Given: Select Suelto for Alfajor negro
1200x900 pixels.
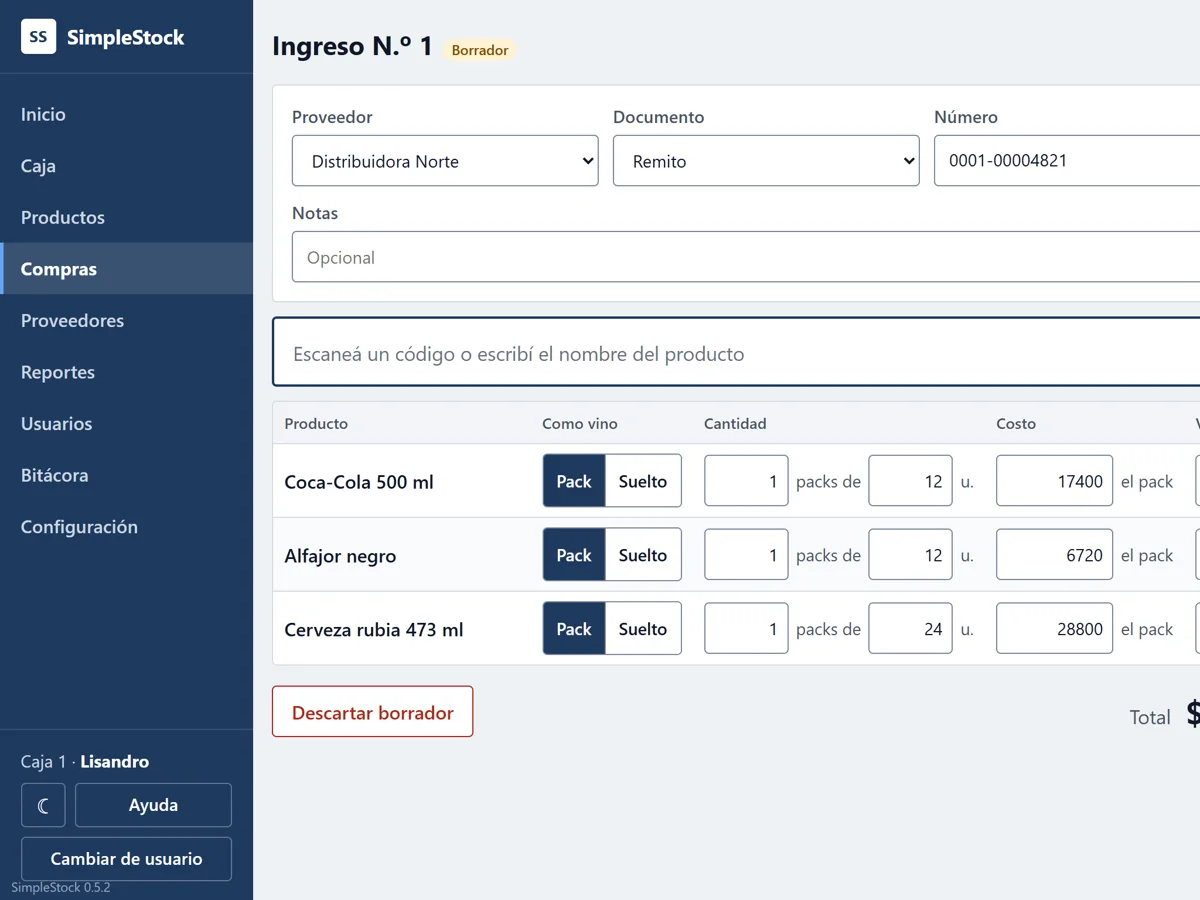Looking at the screenshot, I should click(x=643, y=555).
